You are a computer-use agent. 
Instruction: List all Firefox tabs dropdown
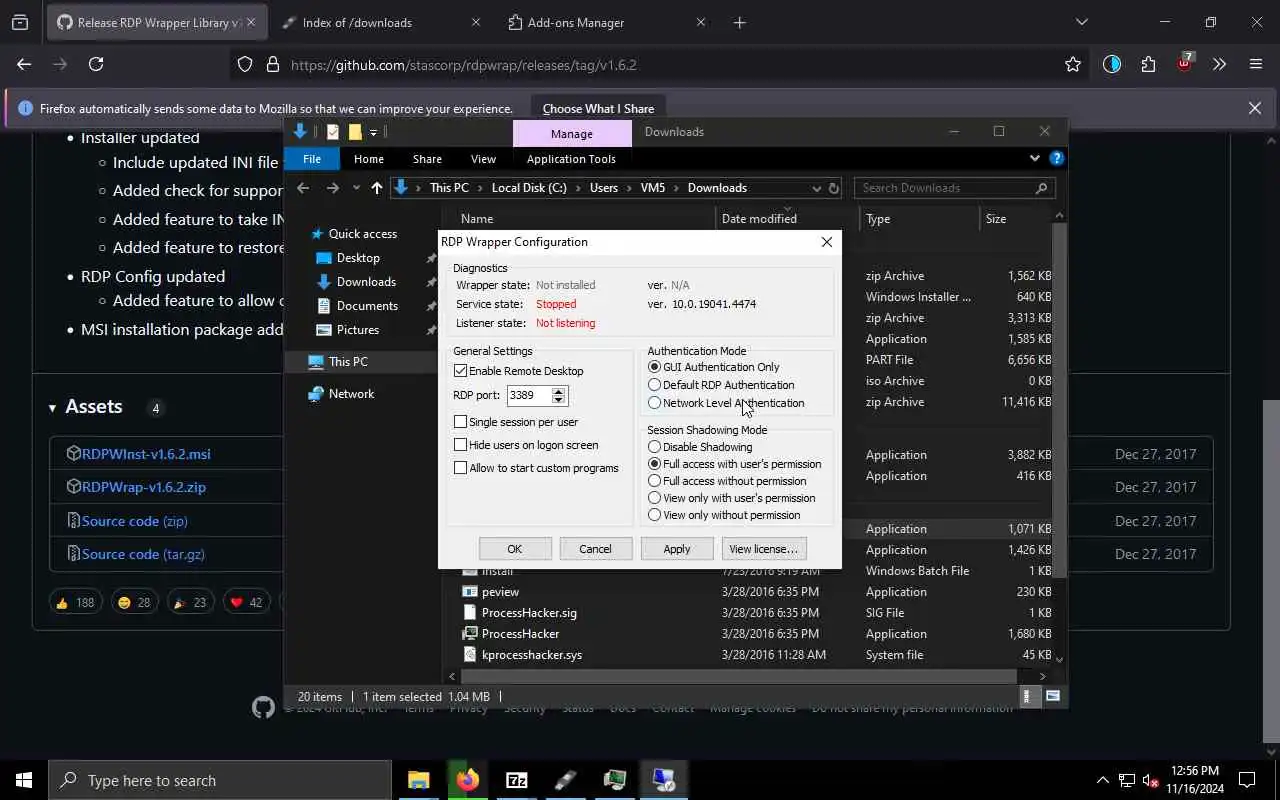point(1081,22)
